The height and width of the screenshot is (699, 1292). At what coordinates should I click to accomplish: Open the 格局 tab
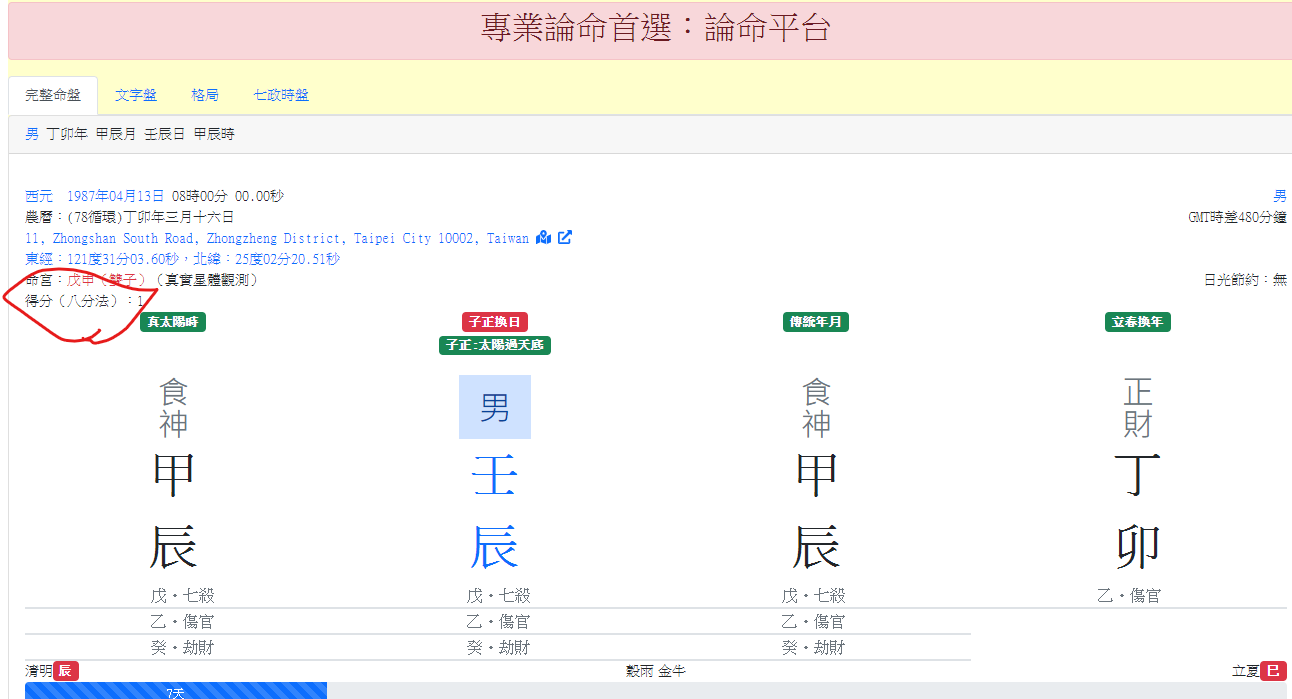coord(204,95)
